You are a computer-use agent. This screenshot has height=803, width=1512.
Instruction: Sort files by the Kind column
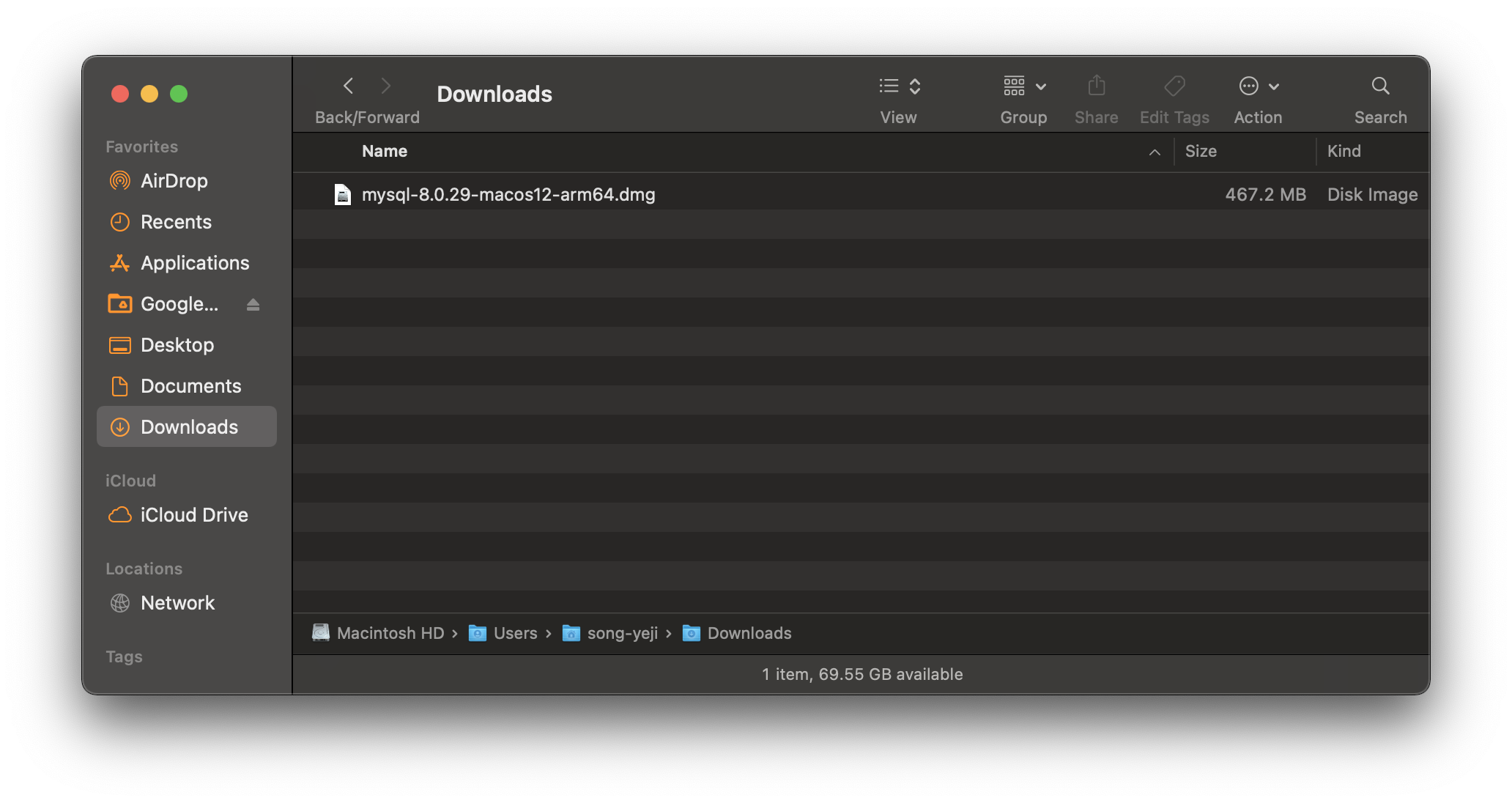tap(1344, 152)
